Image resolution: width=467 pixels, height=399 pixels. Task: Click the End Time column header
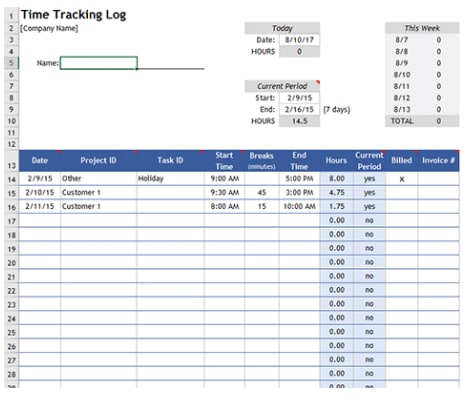click(x=299, y=161)
